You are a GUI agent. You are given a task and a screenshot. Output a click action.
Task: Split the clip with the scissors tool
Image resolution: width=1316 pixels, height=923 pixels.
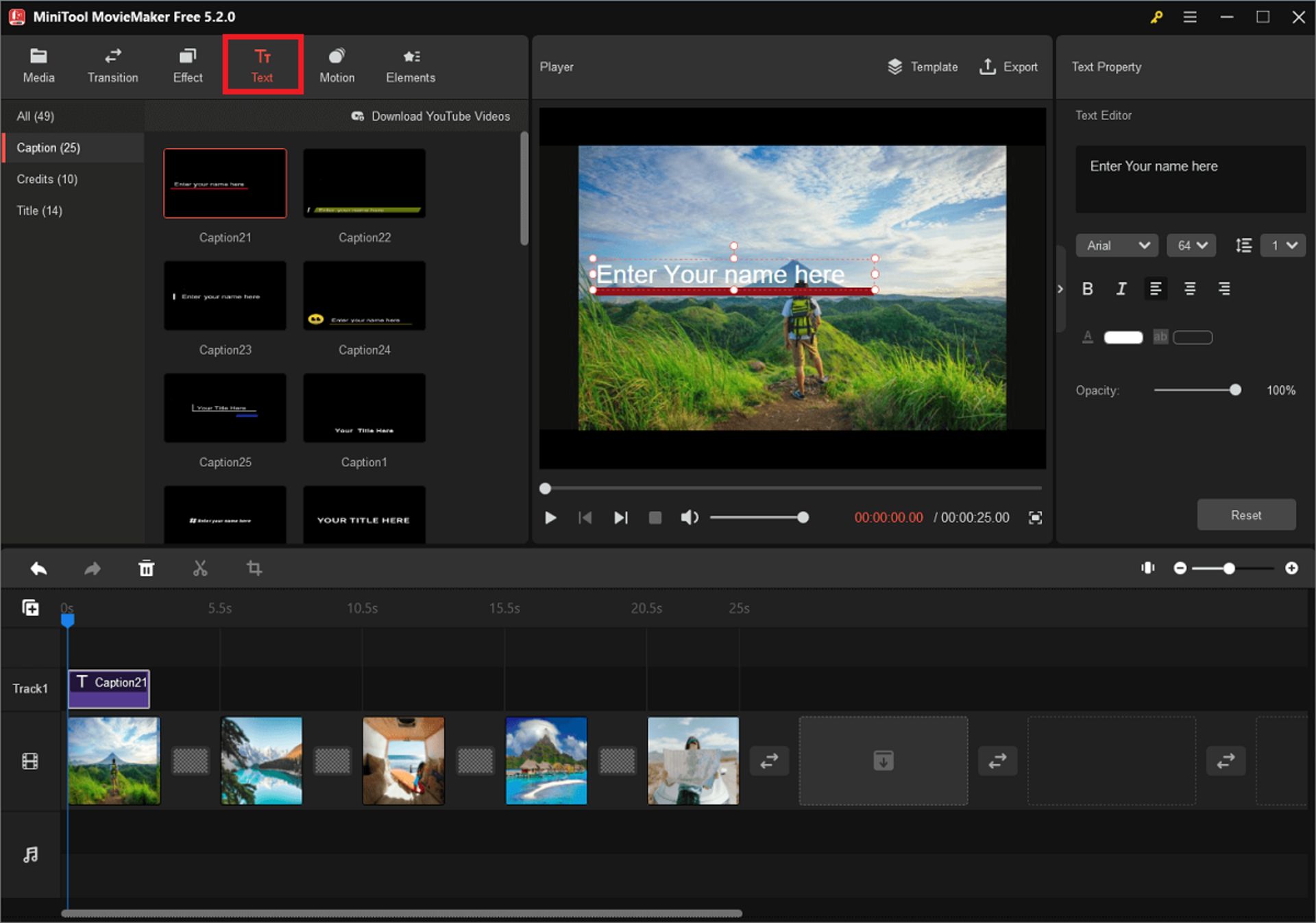pos(200,568)
